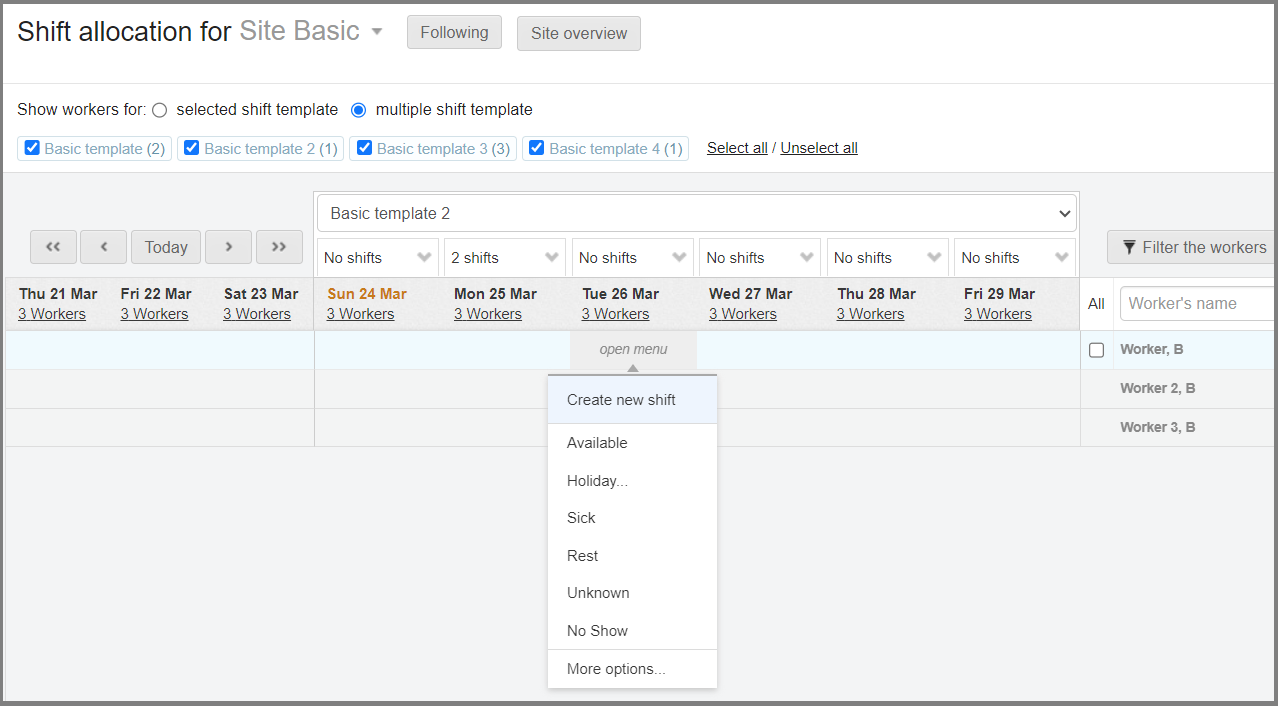Open the Site Basic dropdown caret
The height and width of the screenshot is (706, 1278).
(x=377, y=31)
